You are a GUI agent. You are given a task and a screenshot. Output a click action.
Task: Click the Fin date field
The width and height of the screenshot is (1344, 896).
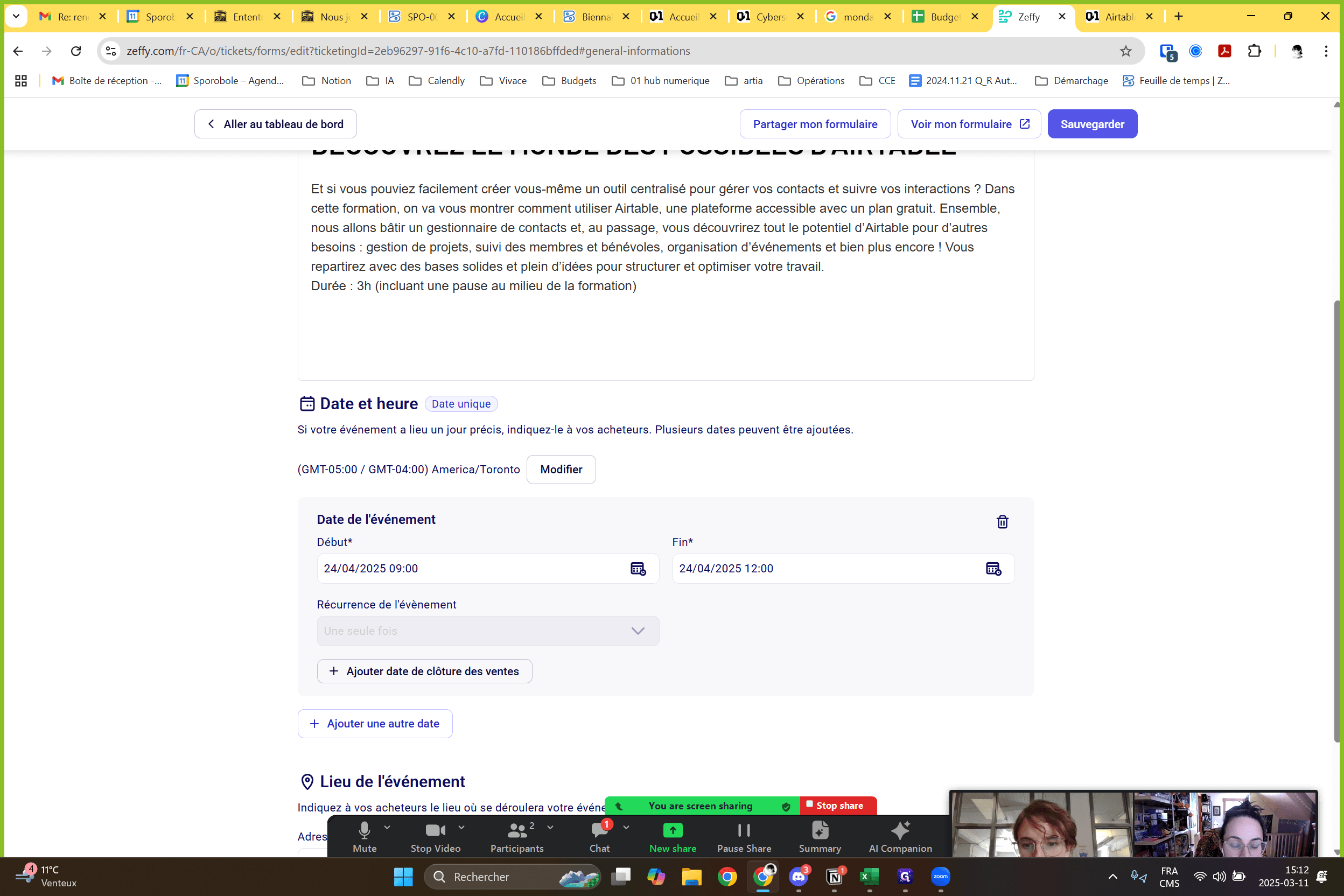click(x=843, y=569)
